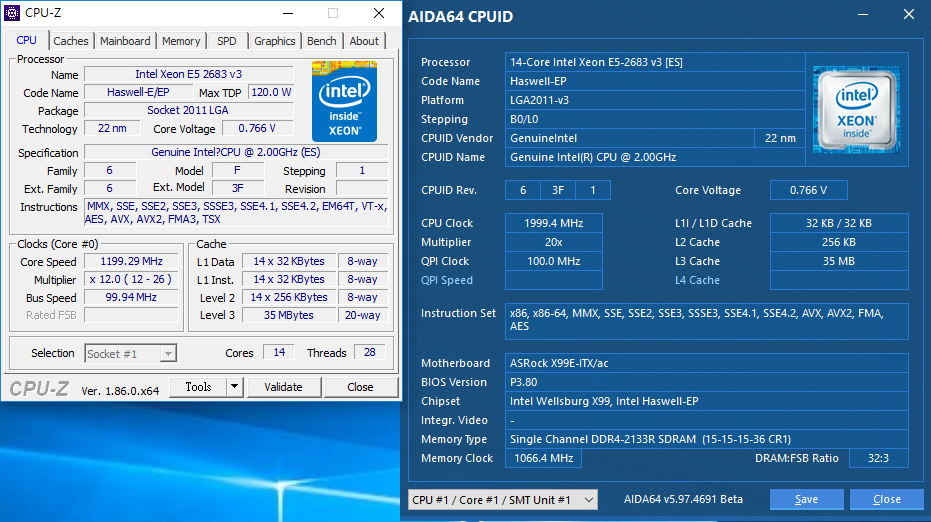
Task: Close the CPU-Z window with X
Action: pos(379,13)
